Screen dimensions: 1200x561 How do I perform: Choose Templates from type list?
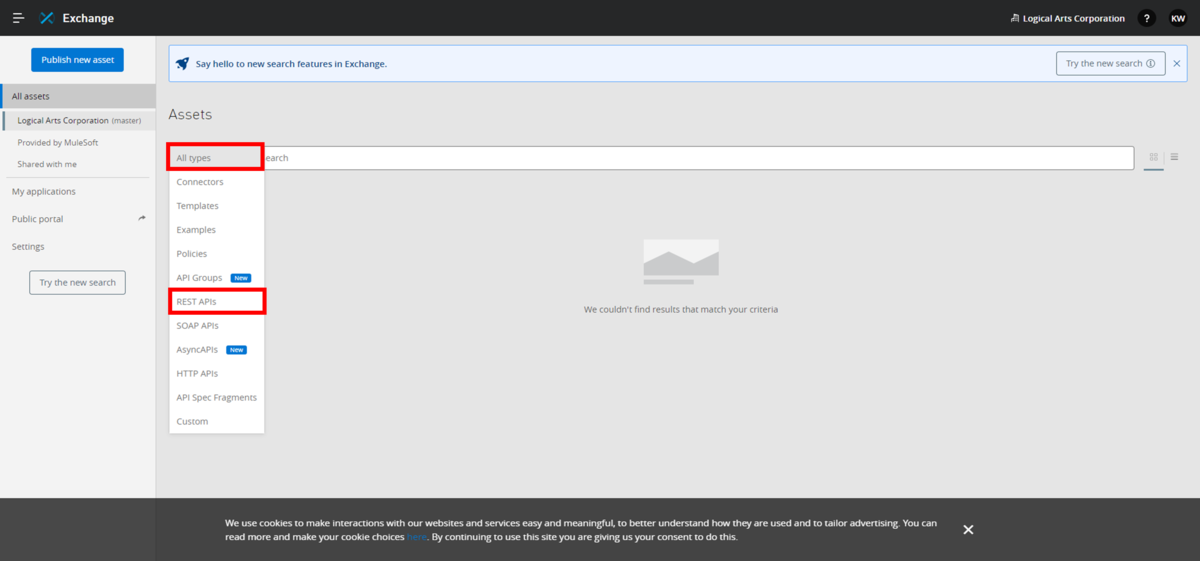pos(216,206)
